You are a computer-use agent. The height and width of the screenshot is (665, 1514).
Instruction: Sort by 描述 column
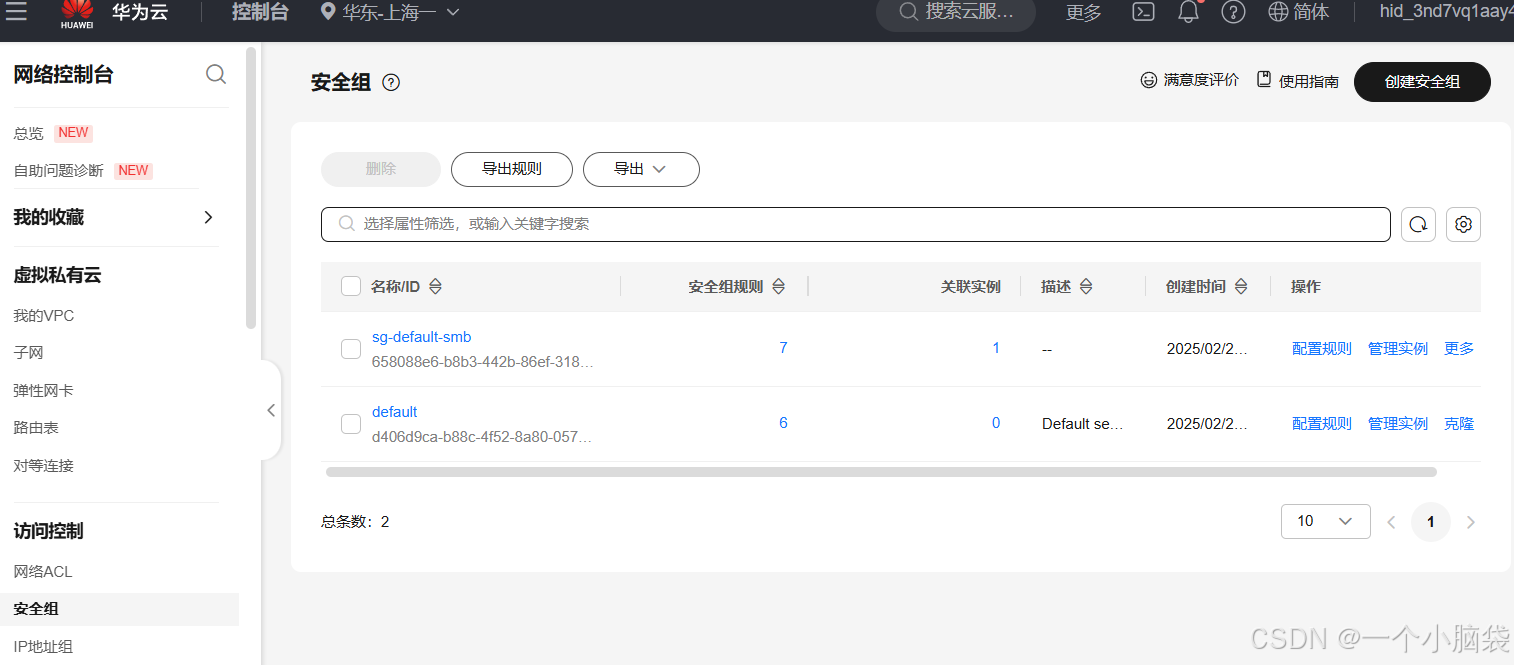click(1085, 287)
